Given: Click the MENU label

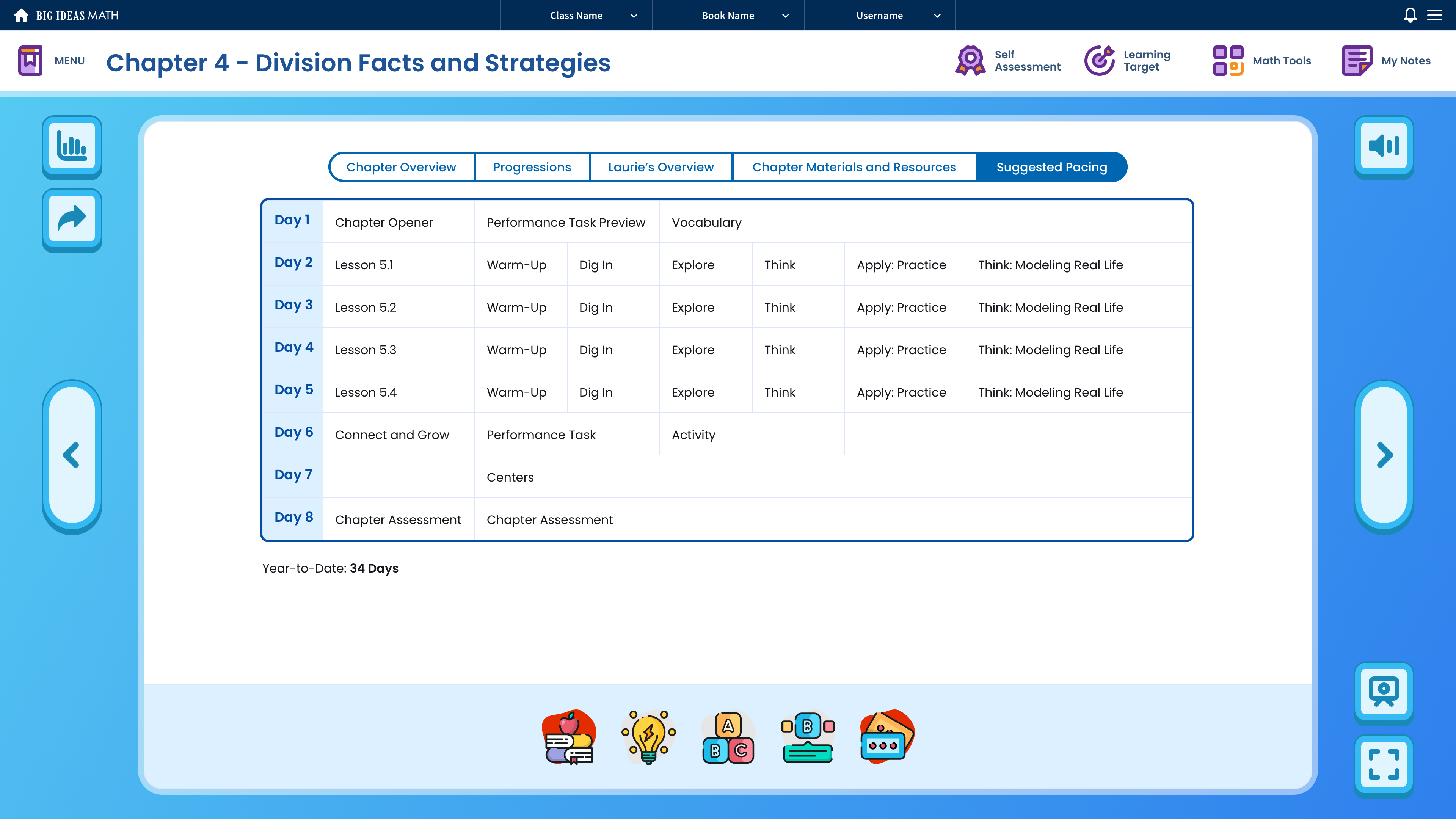Looking at the screenshot, I should pos(69,61).
